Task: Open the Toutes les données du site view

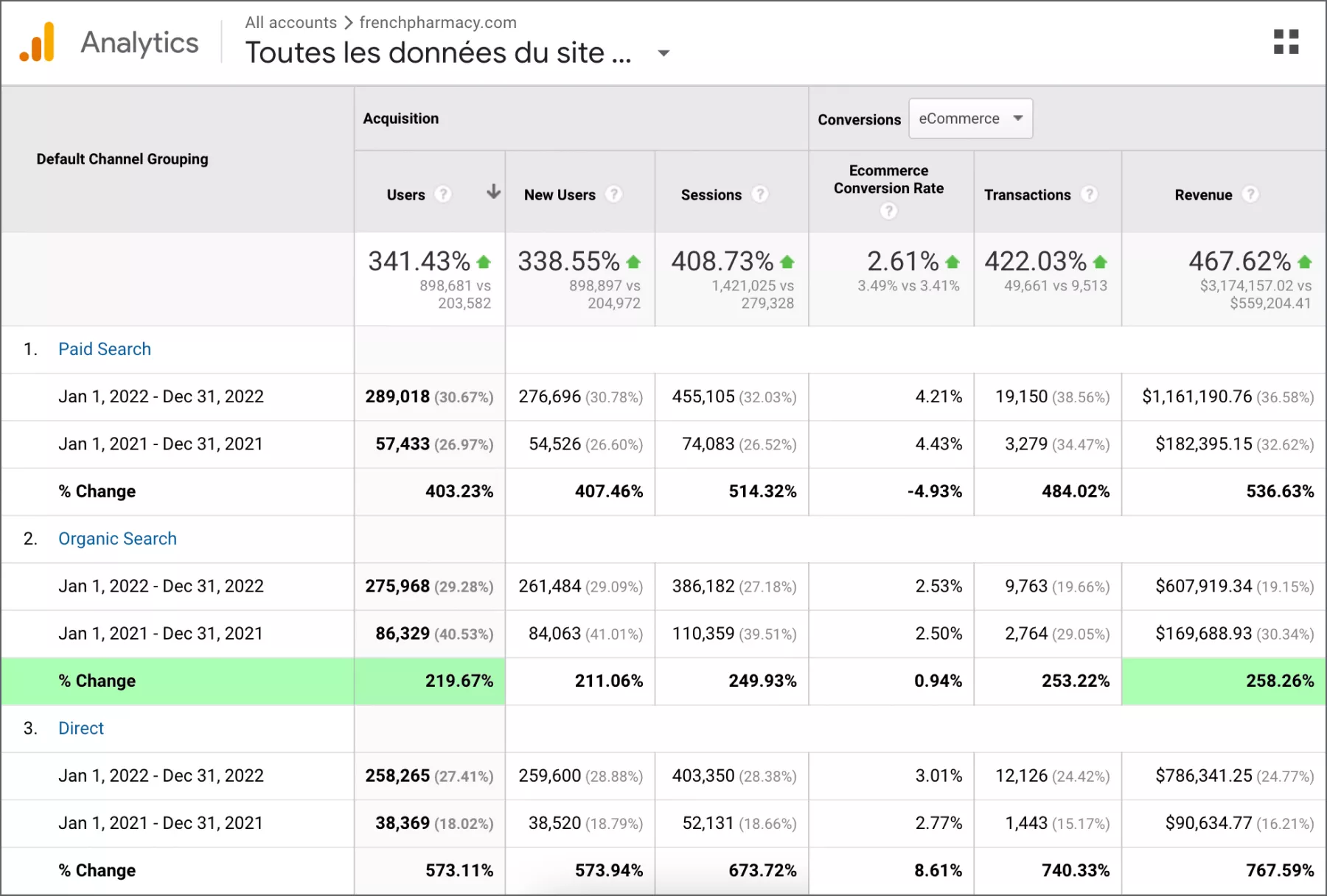Action: click(438, 53)
